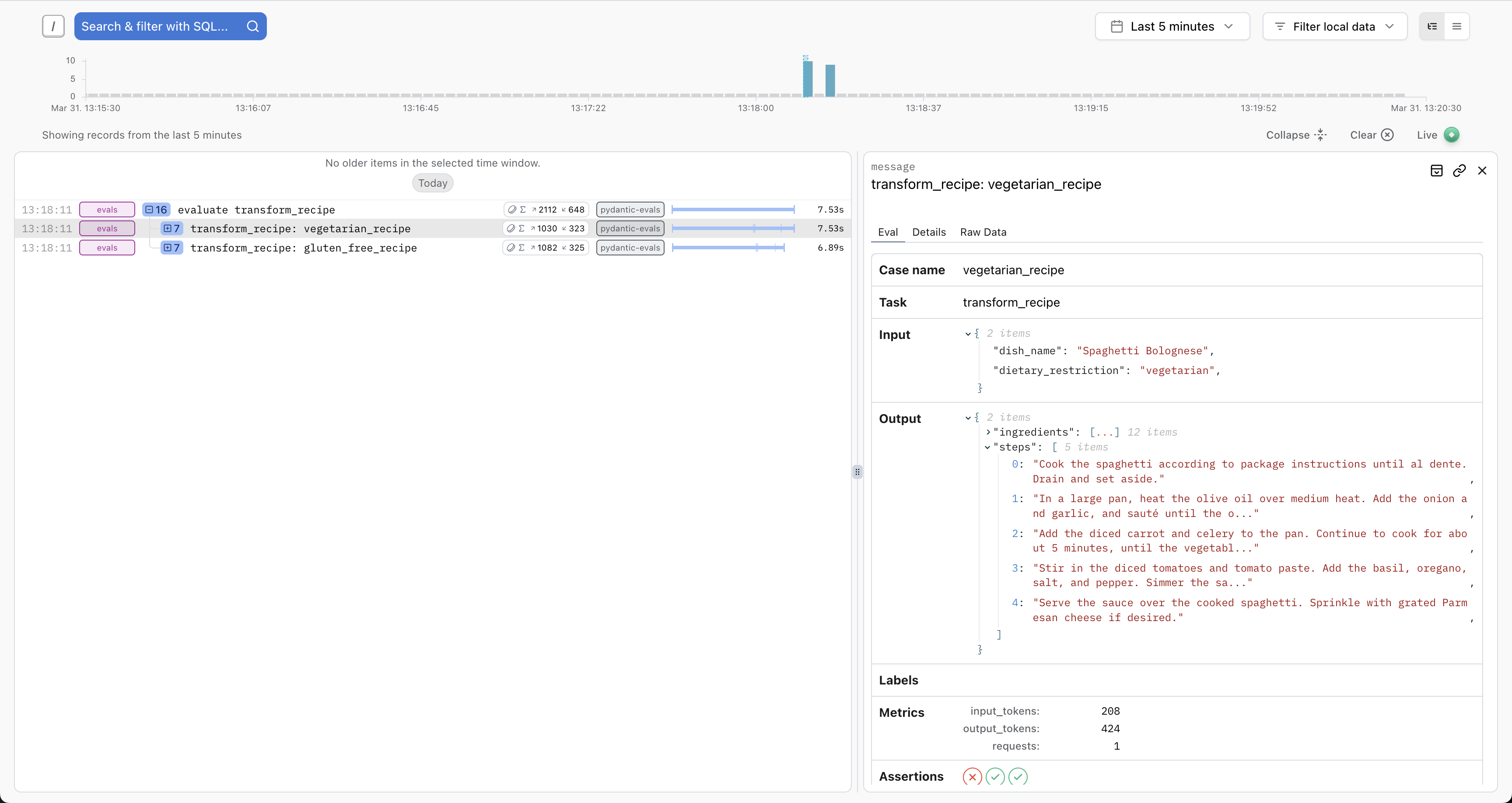1512x803 pixels.
Task: Click the Collapse button
Action: (1296, 135)
